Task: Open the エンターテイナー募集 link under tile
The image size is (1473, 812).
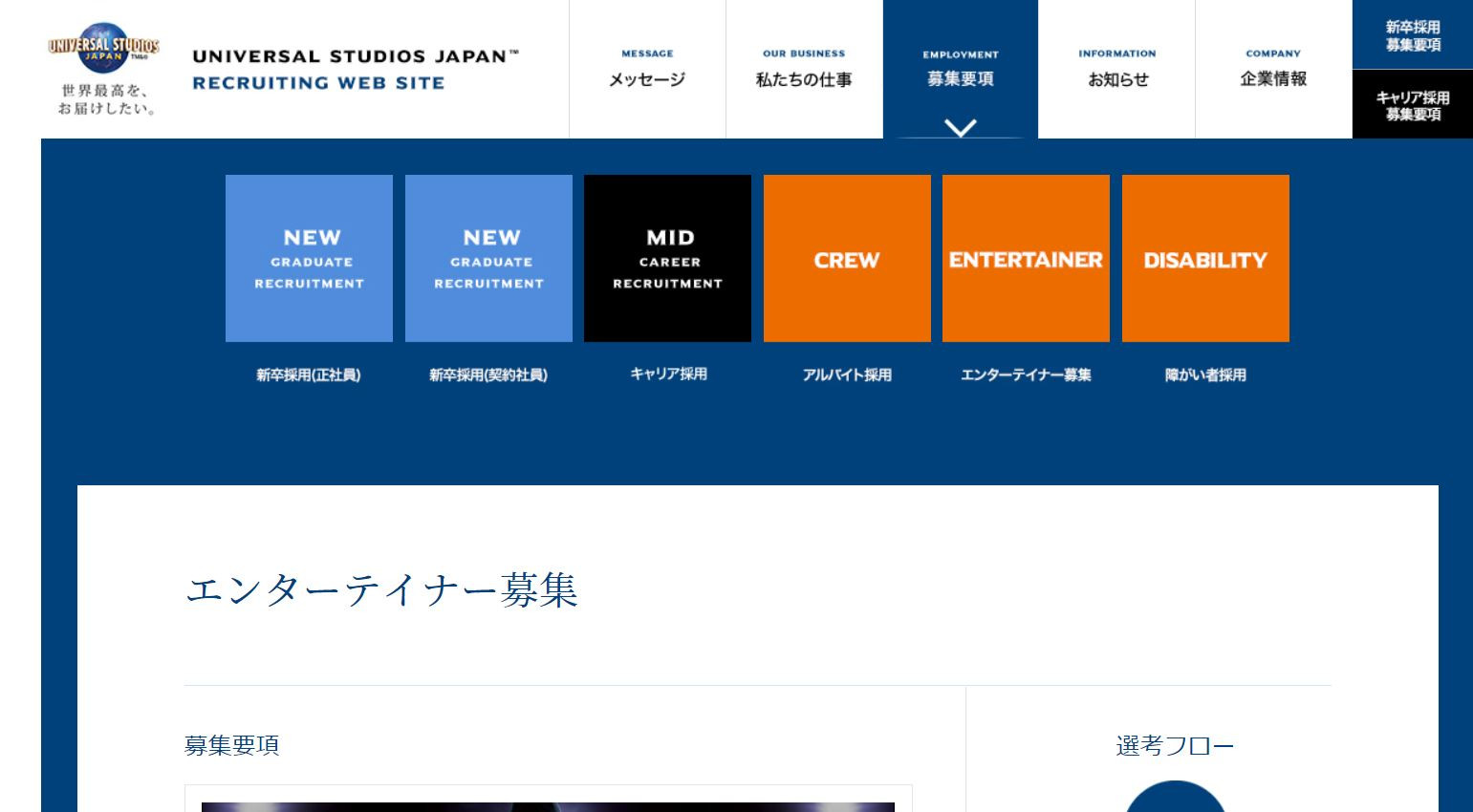Action: tap(1026, 375)
